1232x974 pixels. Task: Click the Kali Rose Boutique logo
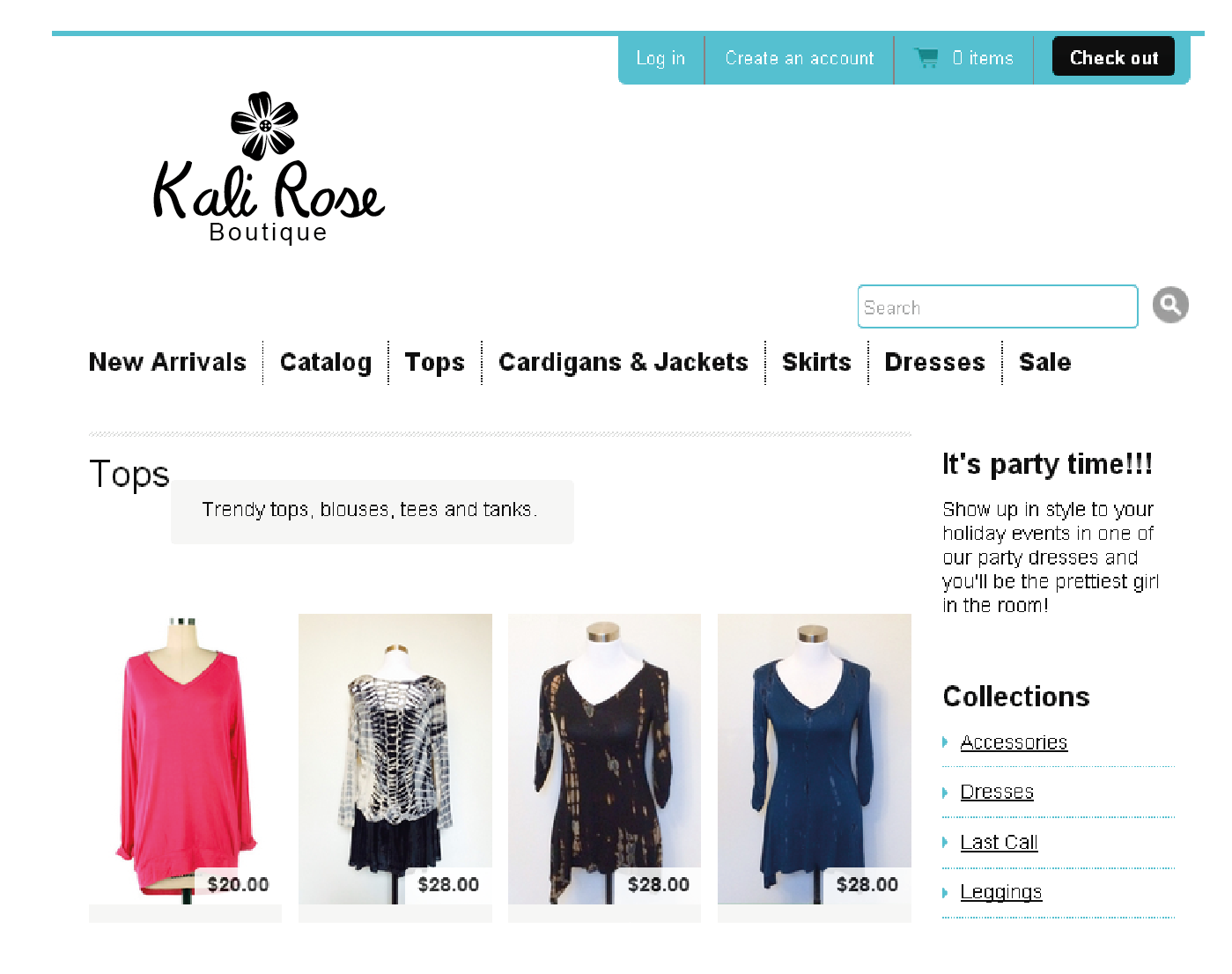pyautogui.click(x=269, y=169)
